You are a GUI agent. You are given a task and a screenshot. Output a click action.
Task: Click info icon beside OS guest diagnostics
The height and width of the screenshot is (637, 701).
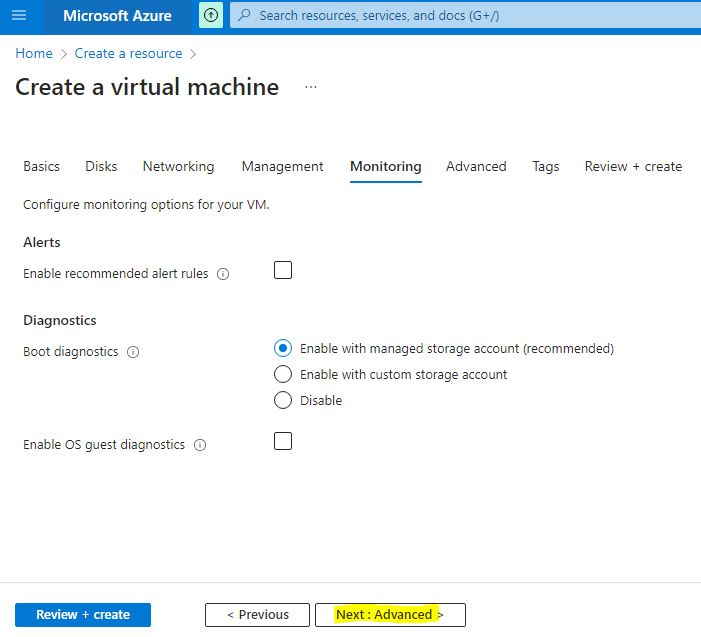click(x=200, y=445)
